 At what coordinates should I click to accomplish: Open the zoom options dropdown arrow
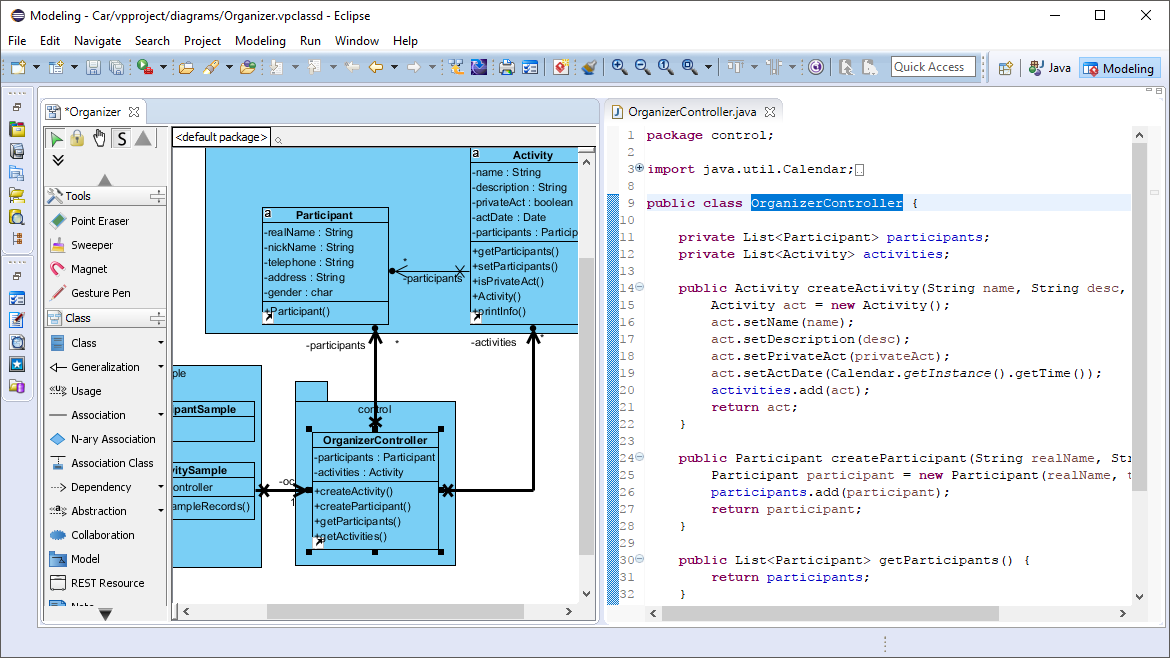tap(708, 68)
